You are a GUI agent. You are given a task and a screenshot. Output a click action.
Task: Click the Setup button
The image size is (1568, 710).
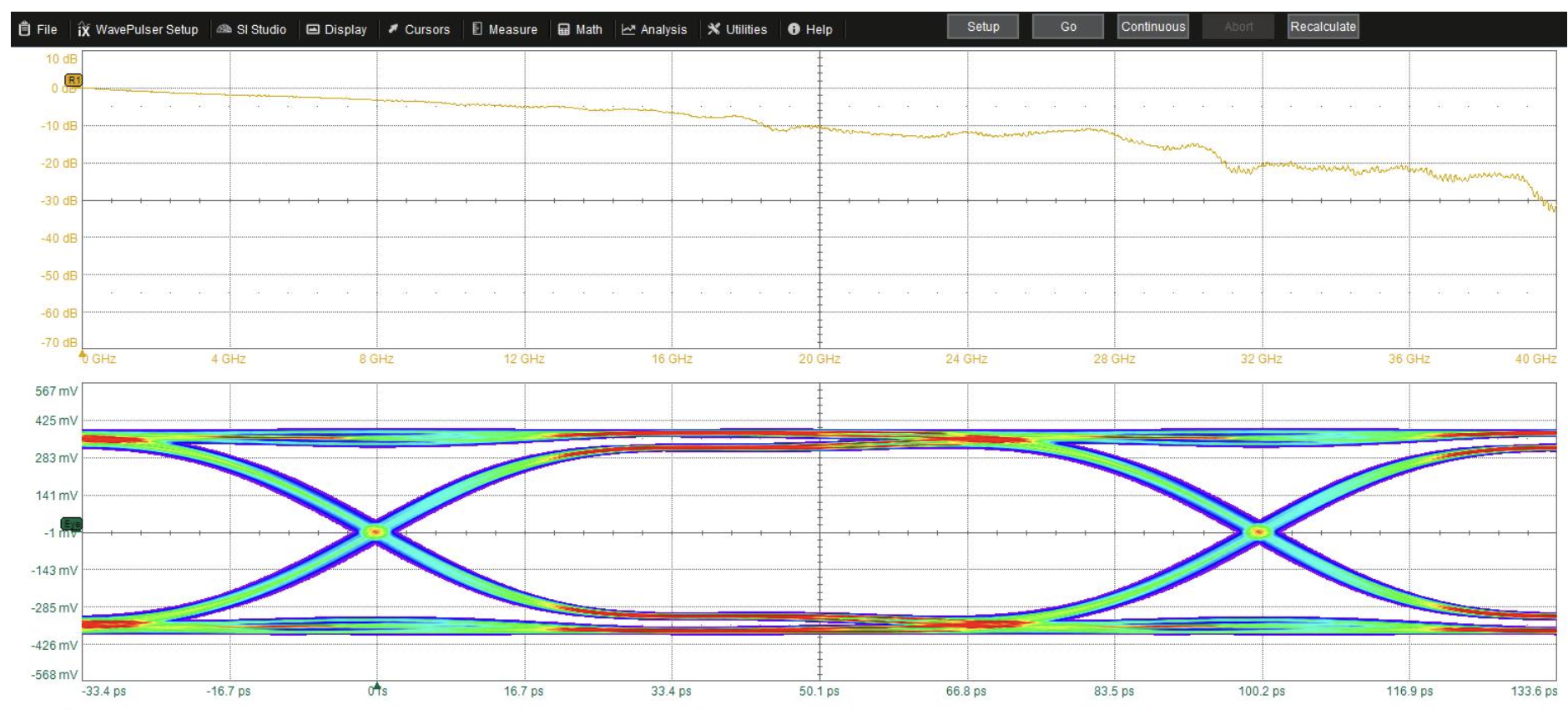[983, 27]
